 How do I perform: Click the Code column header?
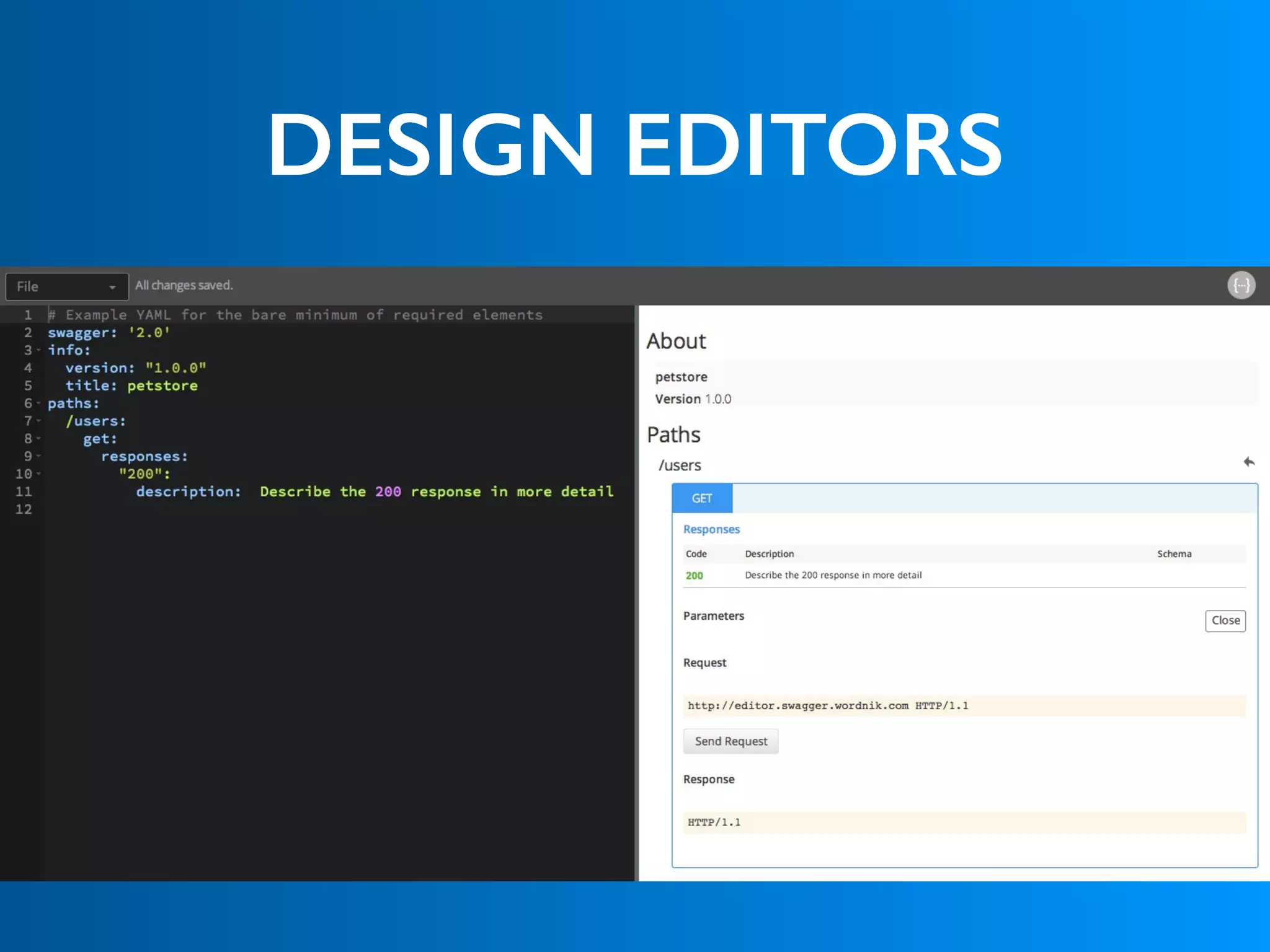tap(696, 554)
